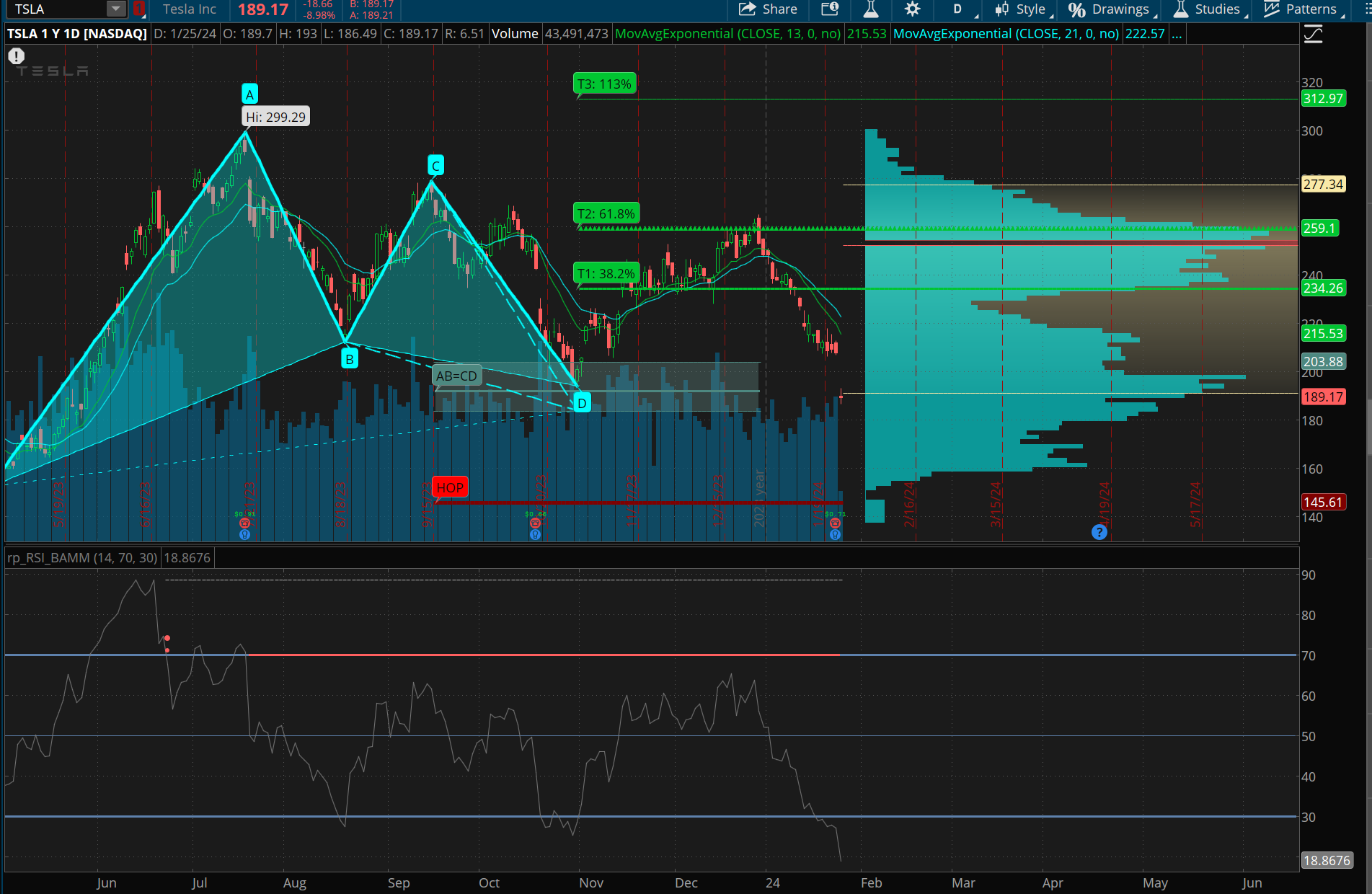
Task: Open the Drawings menu
Action: point(1111,9)
